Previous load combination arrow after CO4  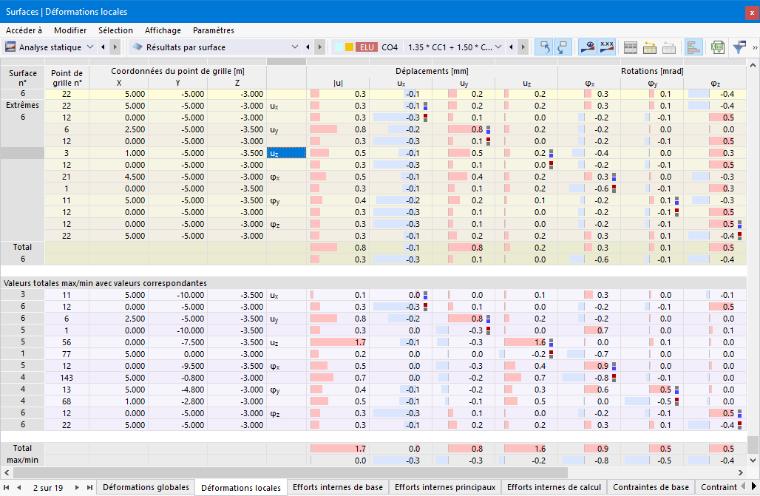click(511, 47)
